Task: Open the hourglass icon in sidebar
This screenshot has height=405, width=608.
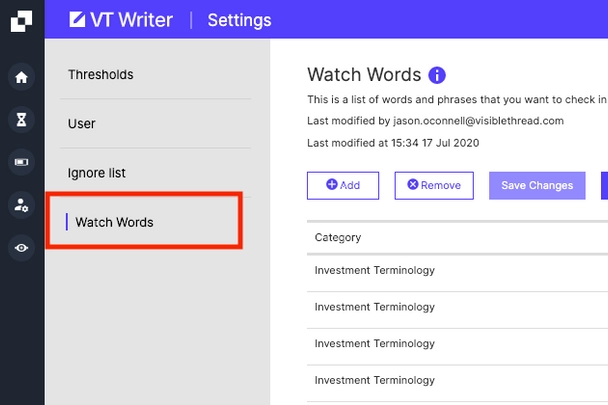Action: tap(21, 119)
